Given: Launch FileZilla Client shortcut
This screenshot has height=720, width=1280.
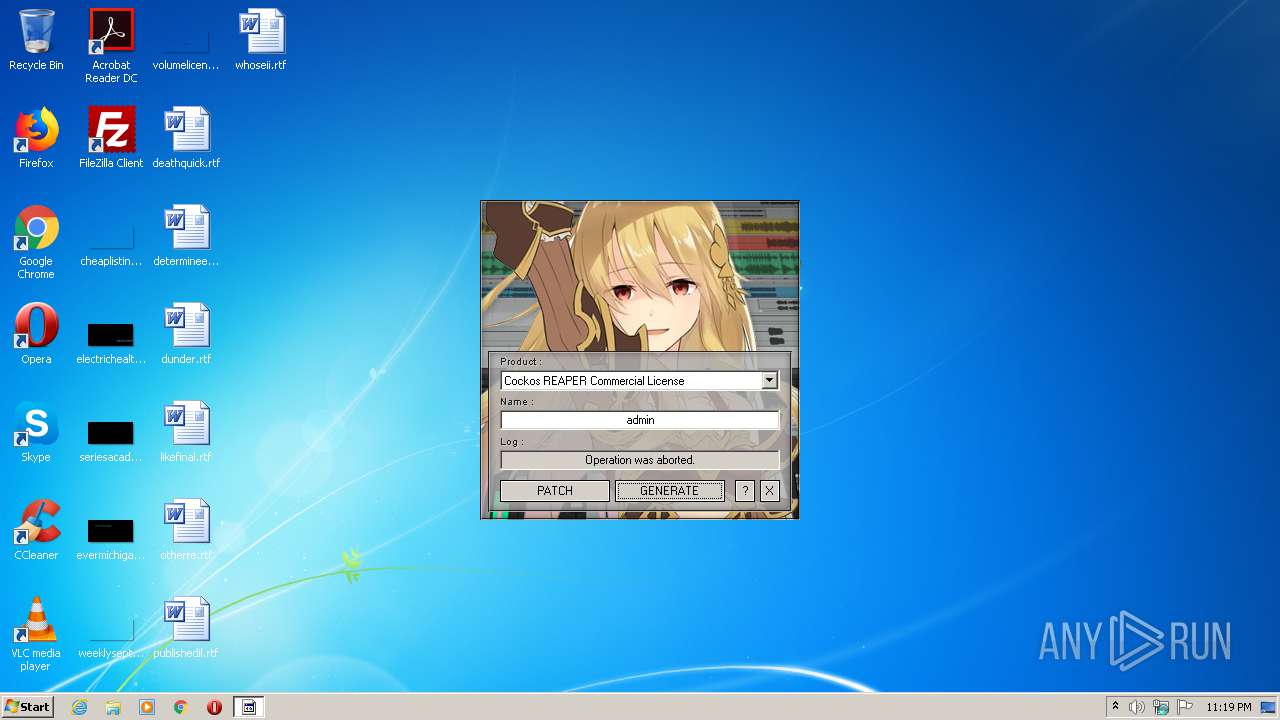Looking at the screenshot, I should (x=111, y=138).
